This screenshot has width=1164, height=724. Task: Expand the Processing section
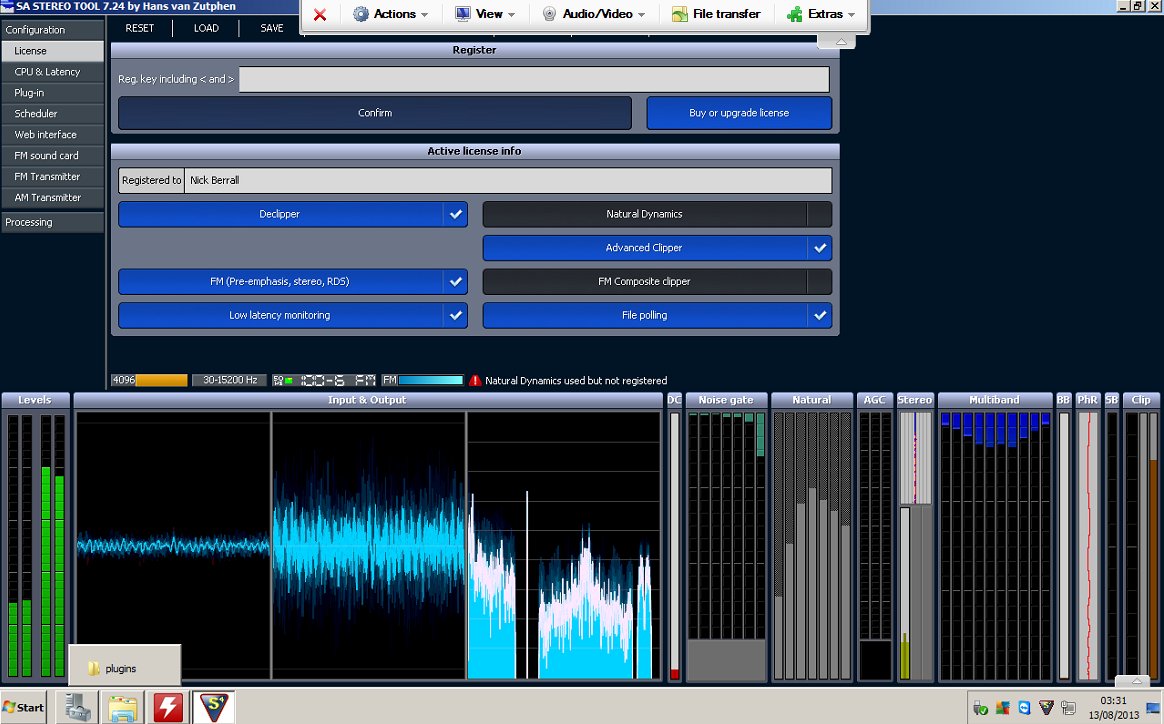click(53, 222)
